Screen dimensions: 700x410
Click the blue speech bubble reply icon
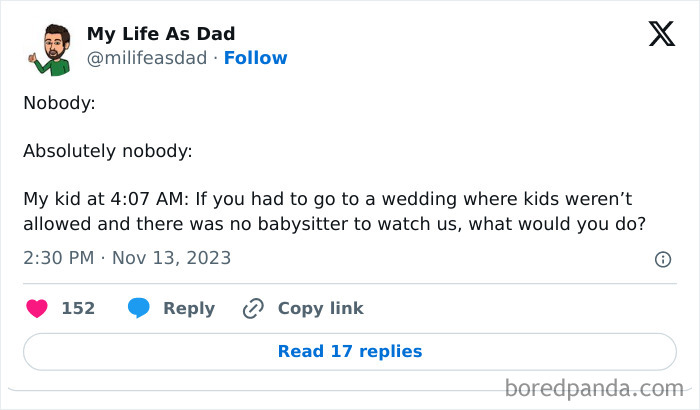(139, 308)
